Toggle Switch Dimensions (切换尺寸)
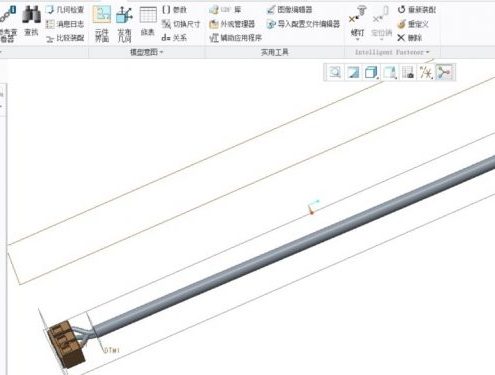 [x=181, y=24]
